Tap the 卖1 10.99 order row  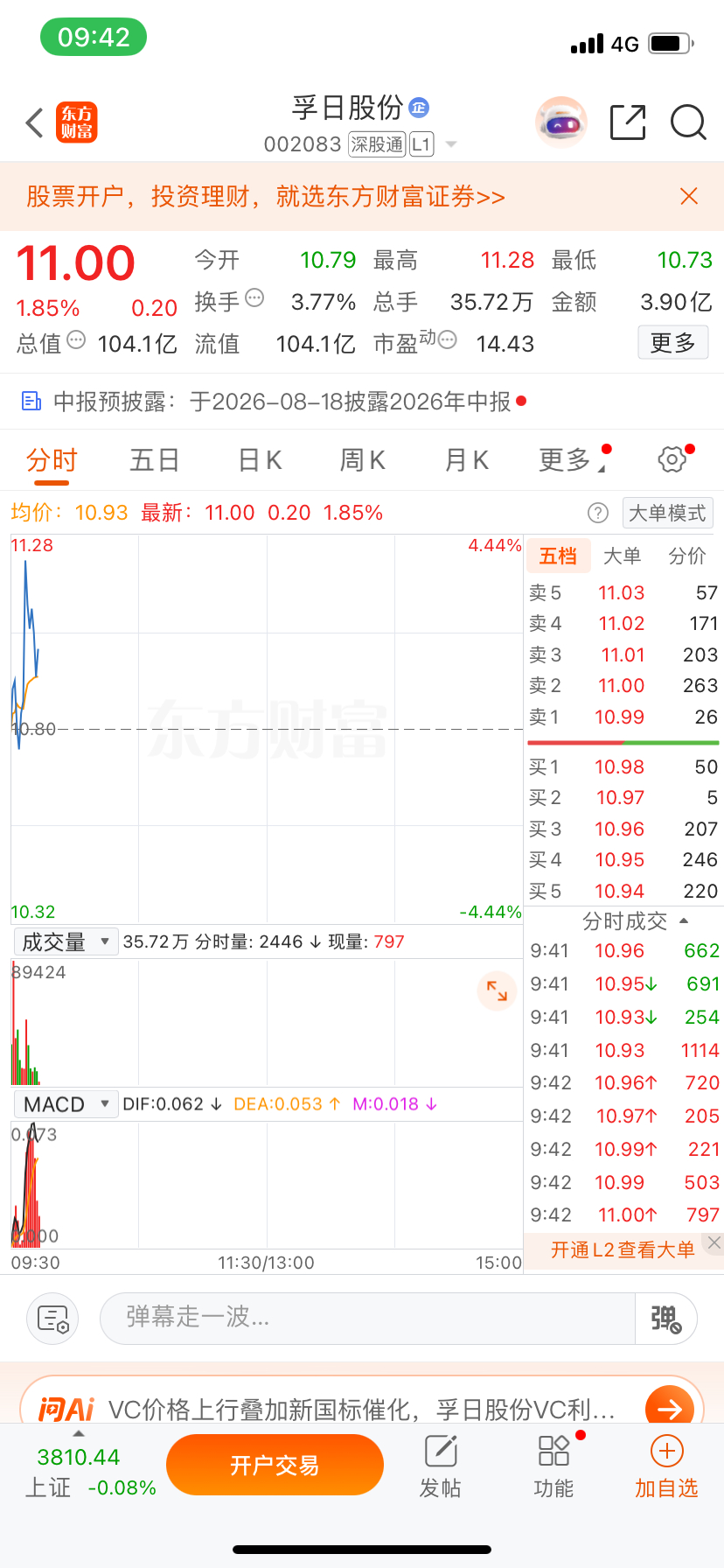click(x=623, y=717)
